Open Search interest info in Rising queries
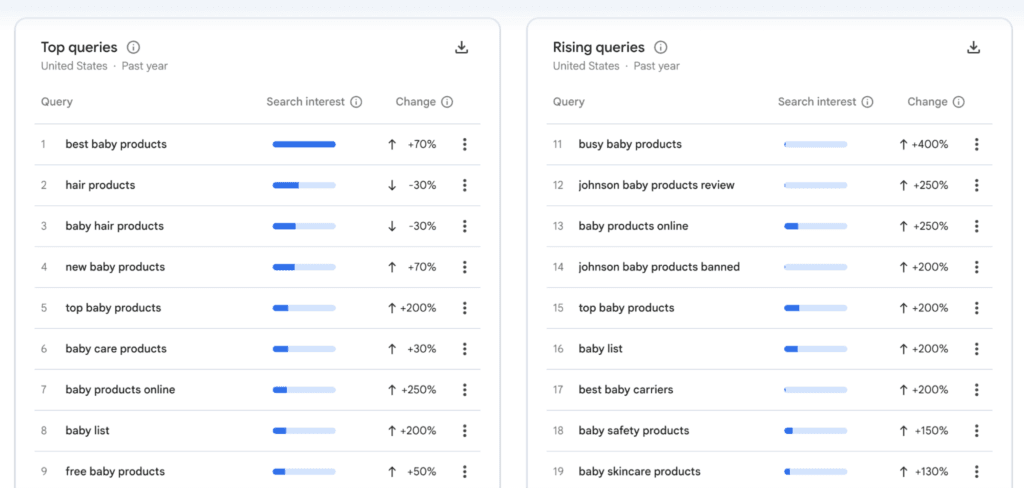Viewport: 1024px width, 488px height. pos(867,102)
